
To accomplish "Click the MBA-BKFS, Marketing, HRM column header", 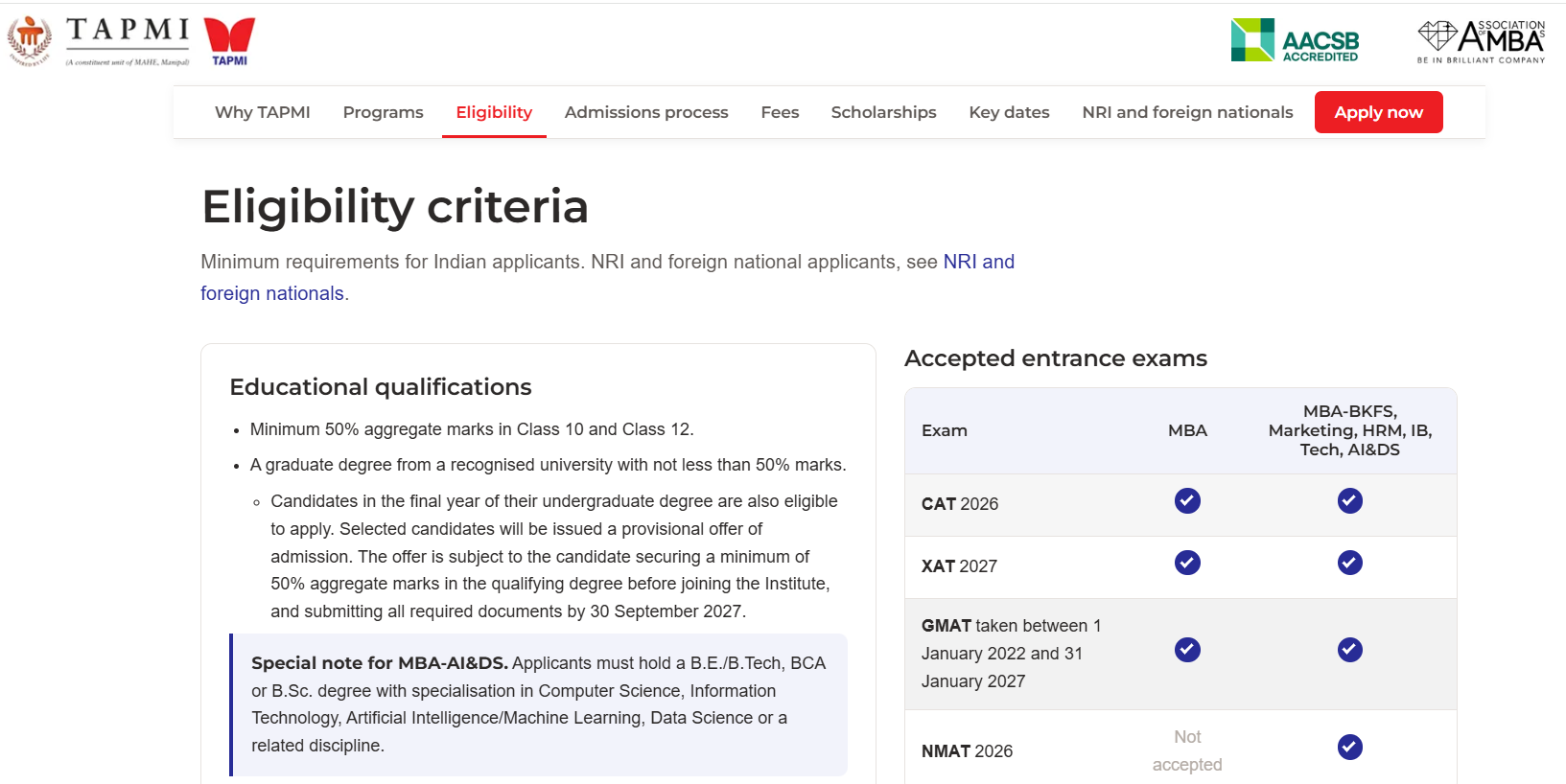I will [x=1350, y=430].
